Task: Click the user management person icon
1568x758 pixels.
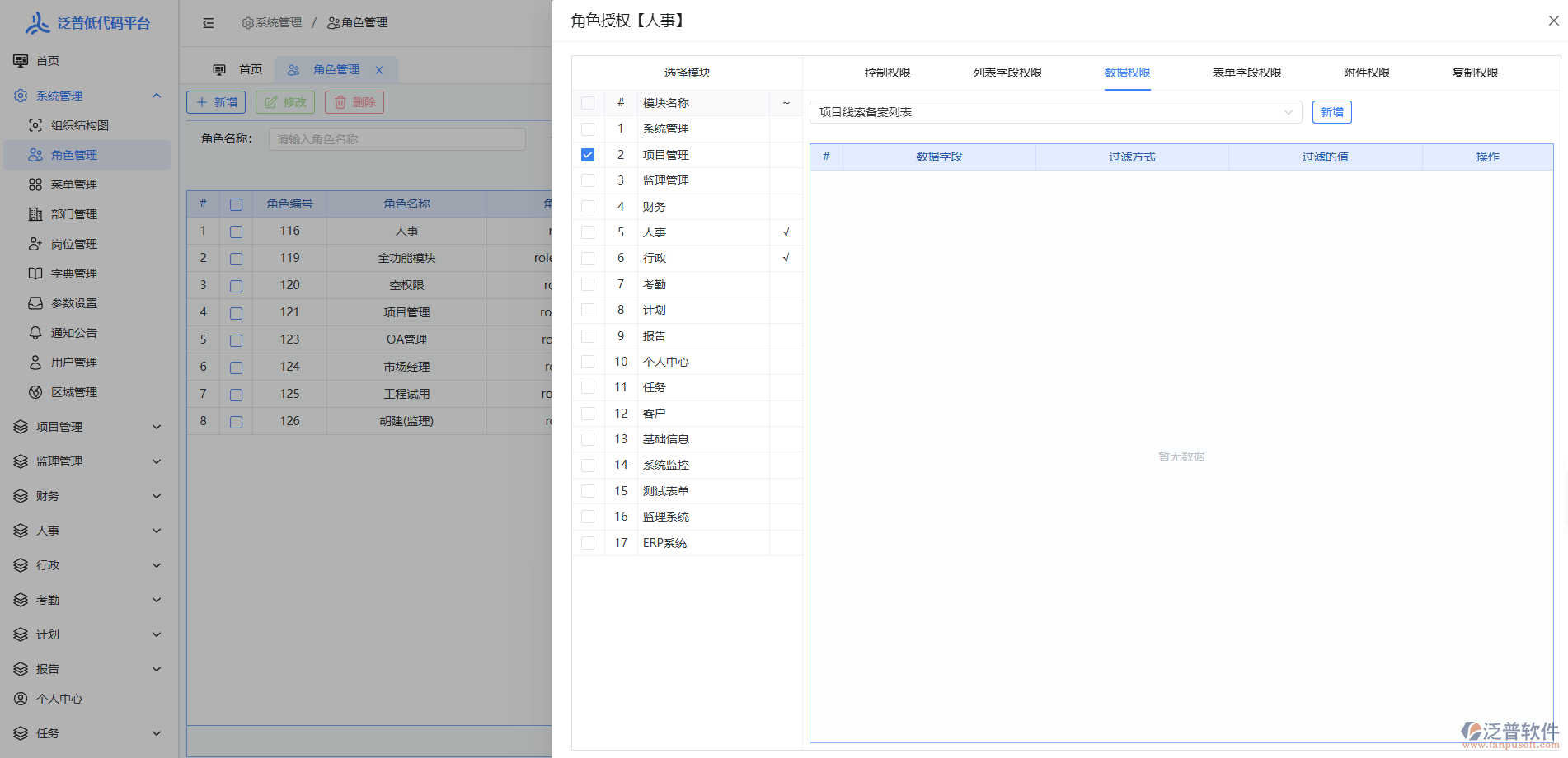Action: coord(35,363)
